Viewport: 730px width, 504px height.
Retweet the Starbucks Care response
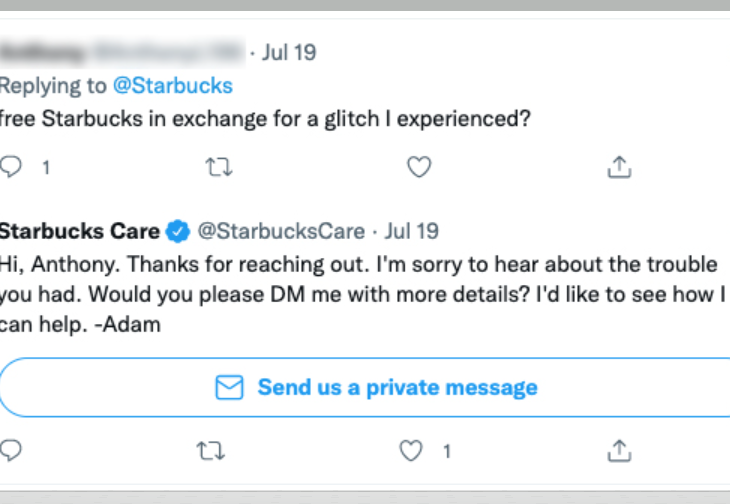pyautogui.click(x=210, y=450)
